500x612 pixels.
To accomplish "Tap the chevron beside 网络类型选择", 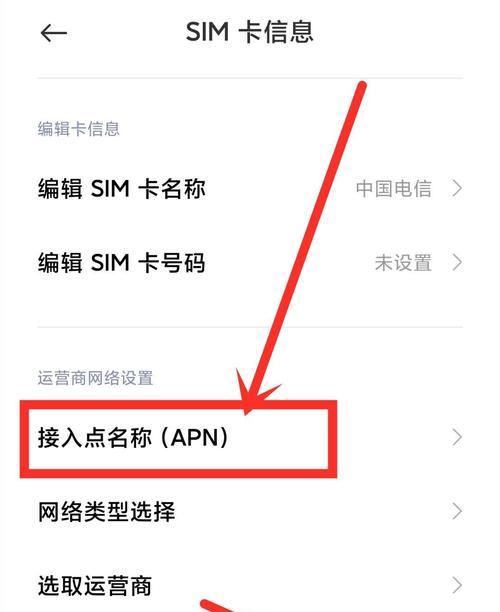I will click(457, 511).
